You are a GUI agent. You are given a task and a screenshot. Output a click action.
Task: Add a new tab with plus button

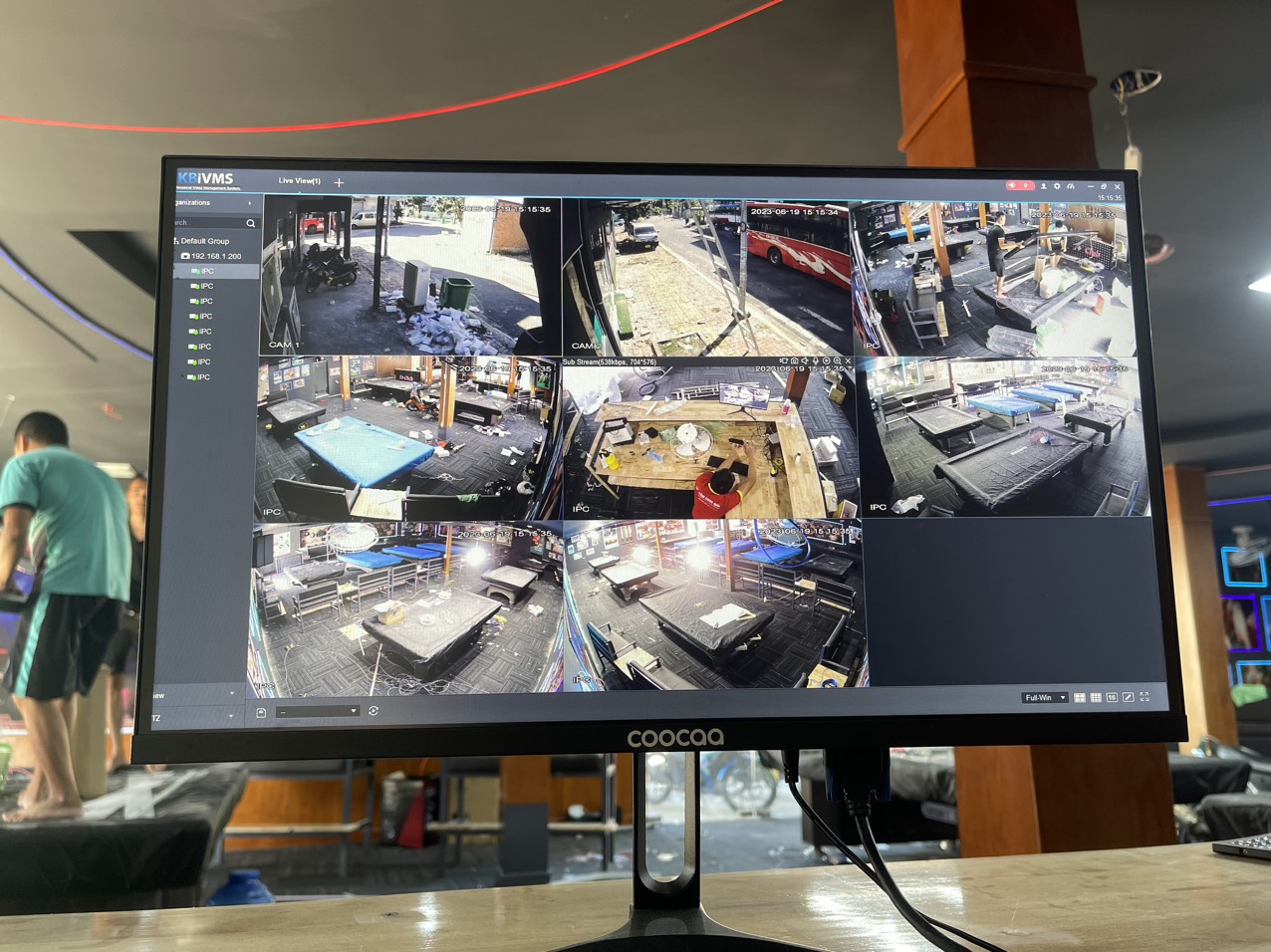coord(339,182)
